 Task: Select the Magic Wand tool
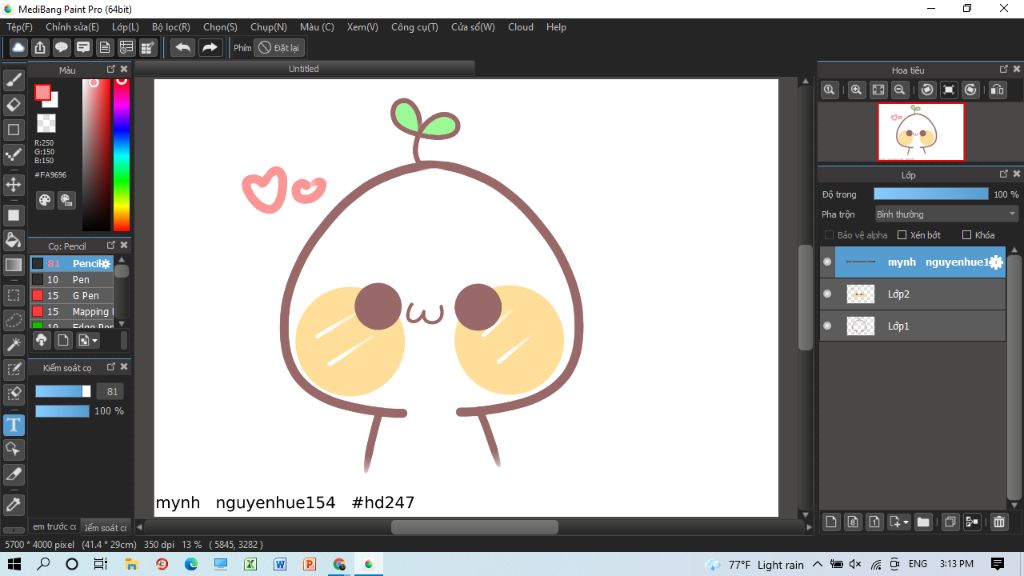14,344
